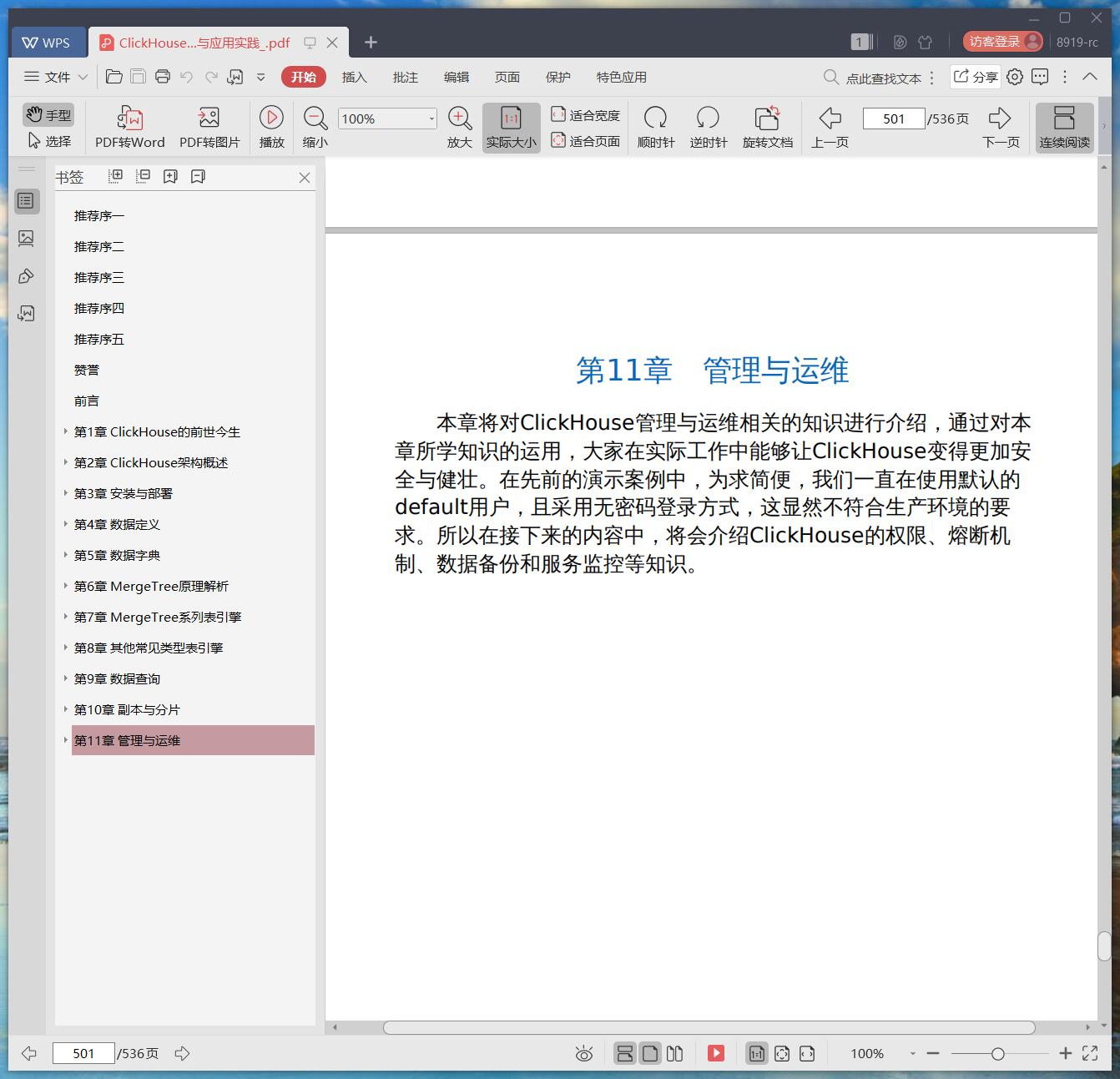Screen dimensions: 1120x1079
Task: Click the red play button in status bar
Action: click(x=716, y=1053)
